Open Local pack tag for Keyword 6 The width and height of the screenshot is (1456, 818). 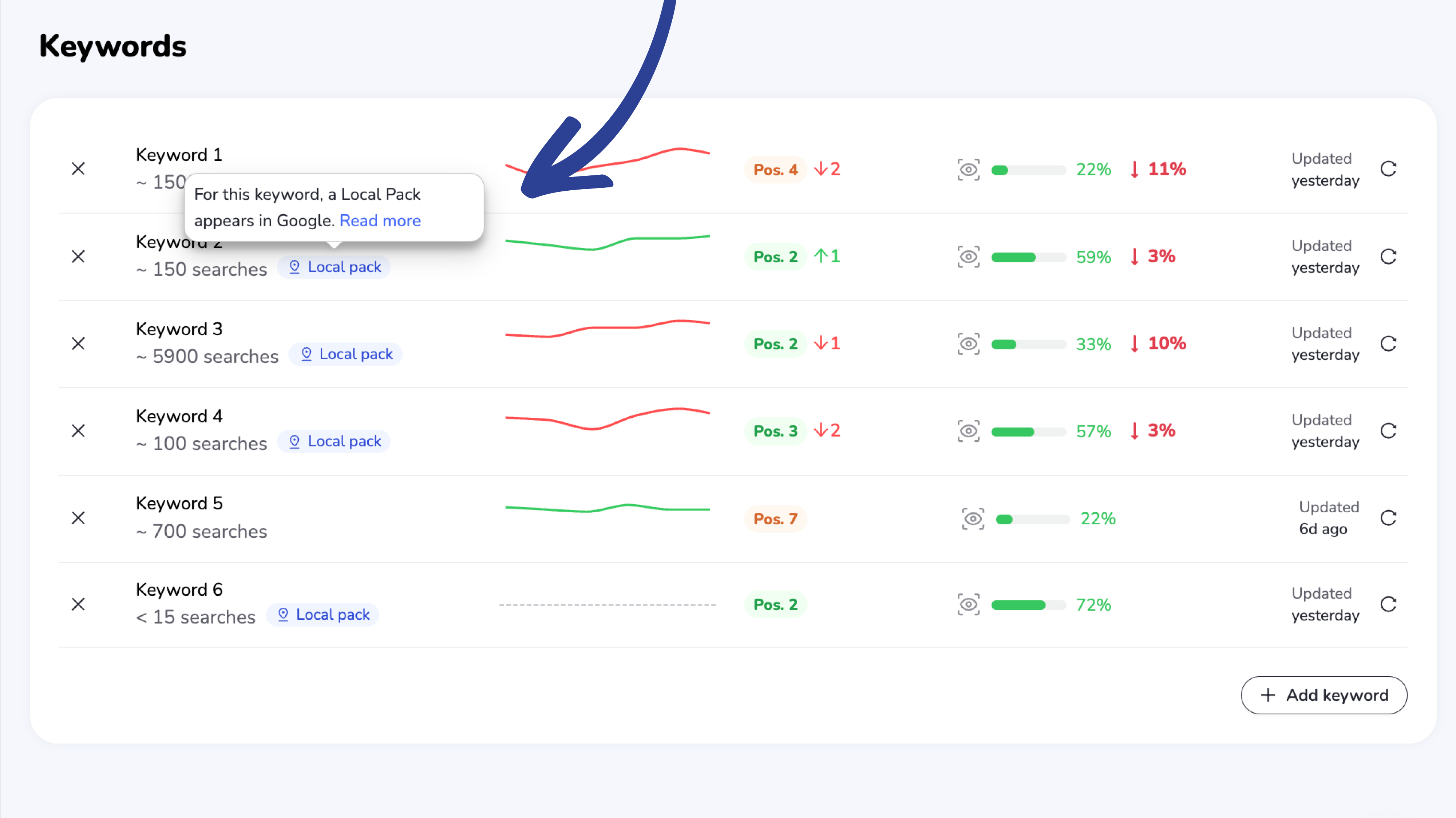click(x=323, y=615)
